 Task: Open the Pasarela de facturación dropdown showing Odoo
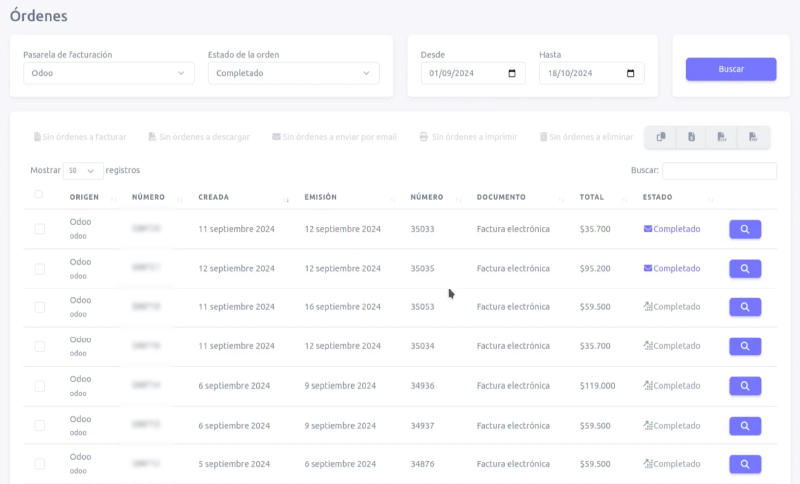click(x=109, y=73)
